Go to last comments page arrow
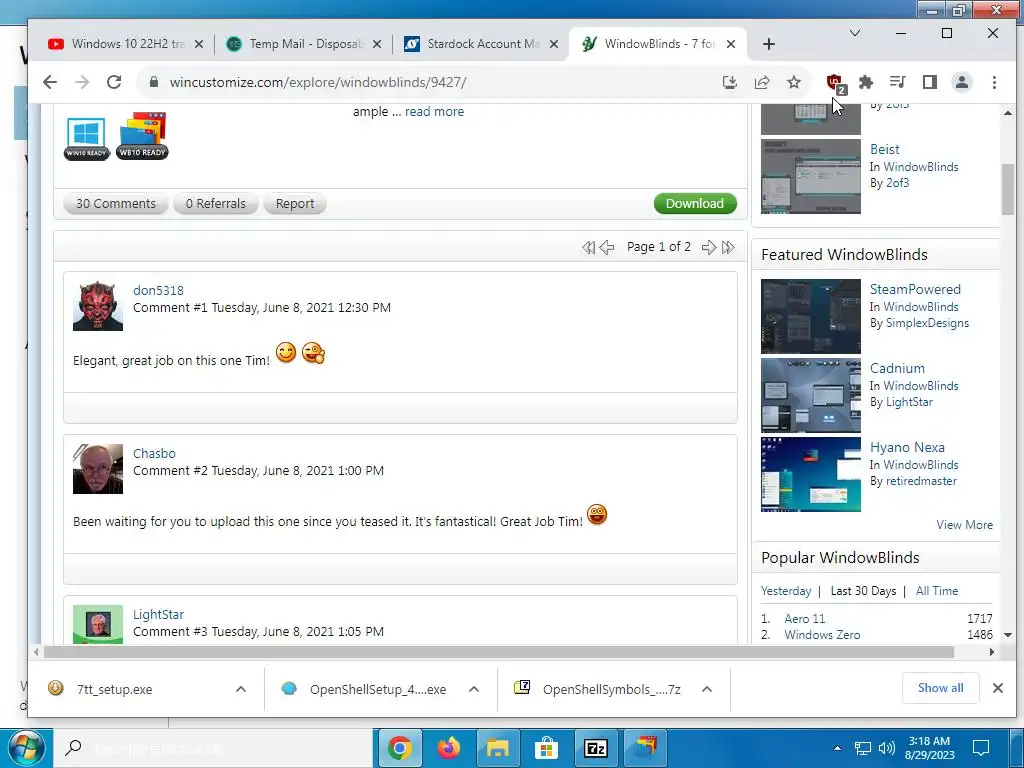The height and width of the screenshot is (768, 1024). point(728,247)
